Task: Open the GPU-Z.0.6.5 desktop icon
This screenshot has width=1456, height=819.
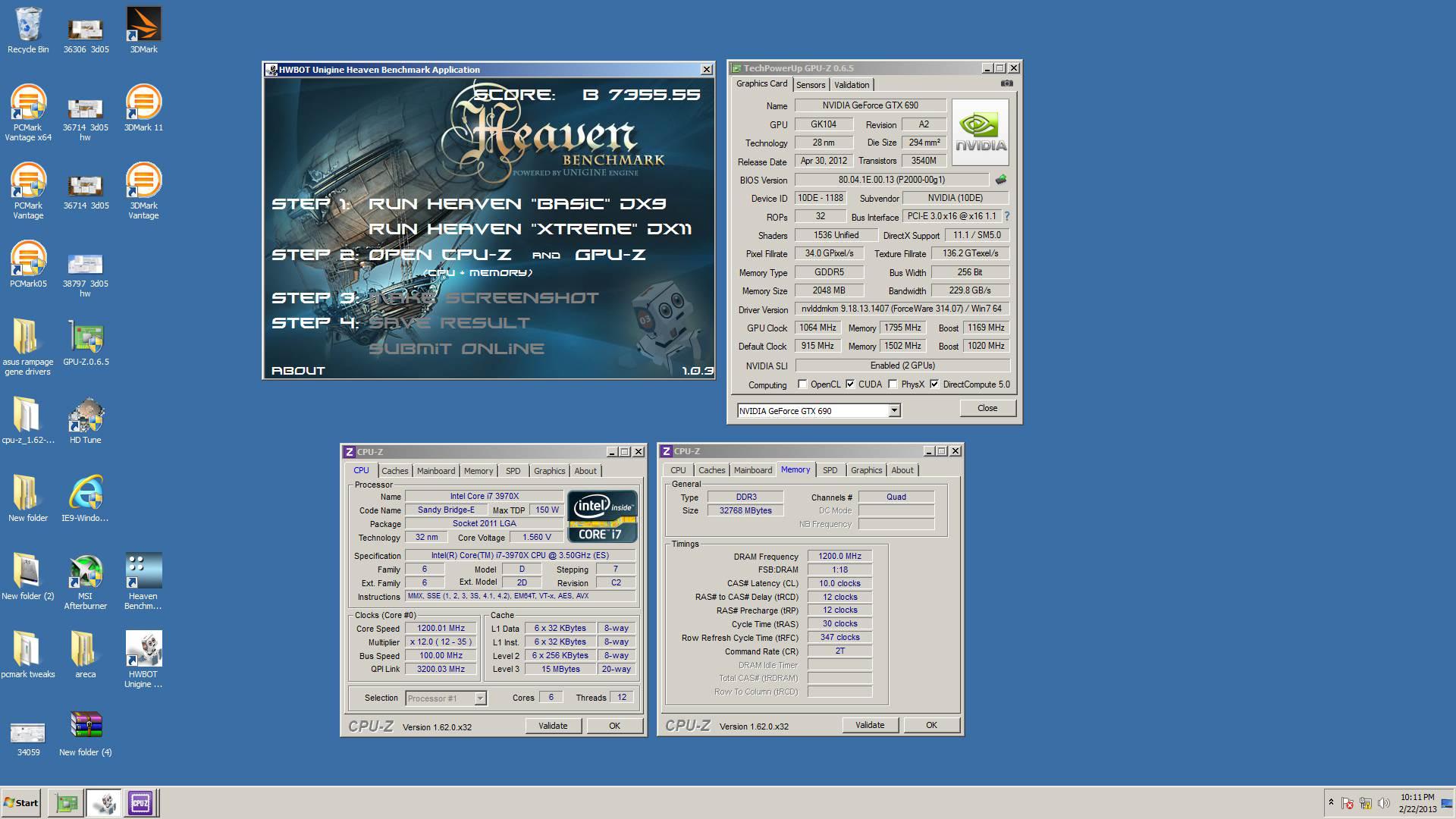Action: pyautogui.click(x=86, y=343)
